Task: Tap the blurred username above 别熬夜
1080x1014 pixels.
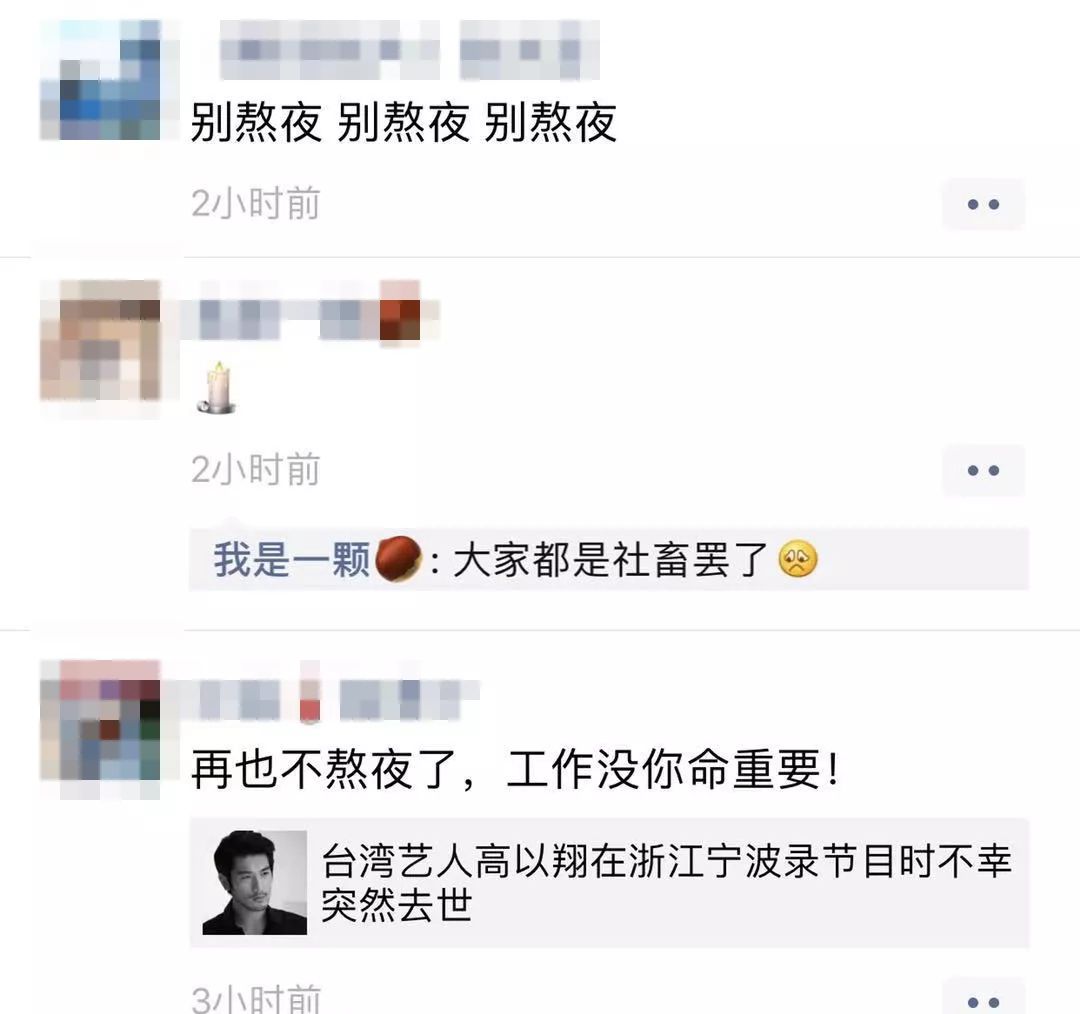Action: click(x=409, y=50)
